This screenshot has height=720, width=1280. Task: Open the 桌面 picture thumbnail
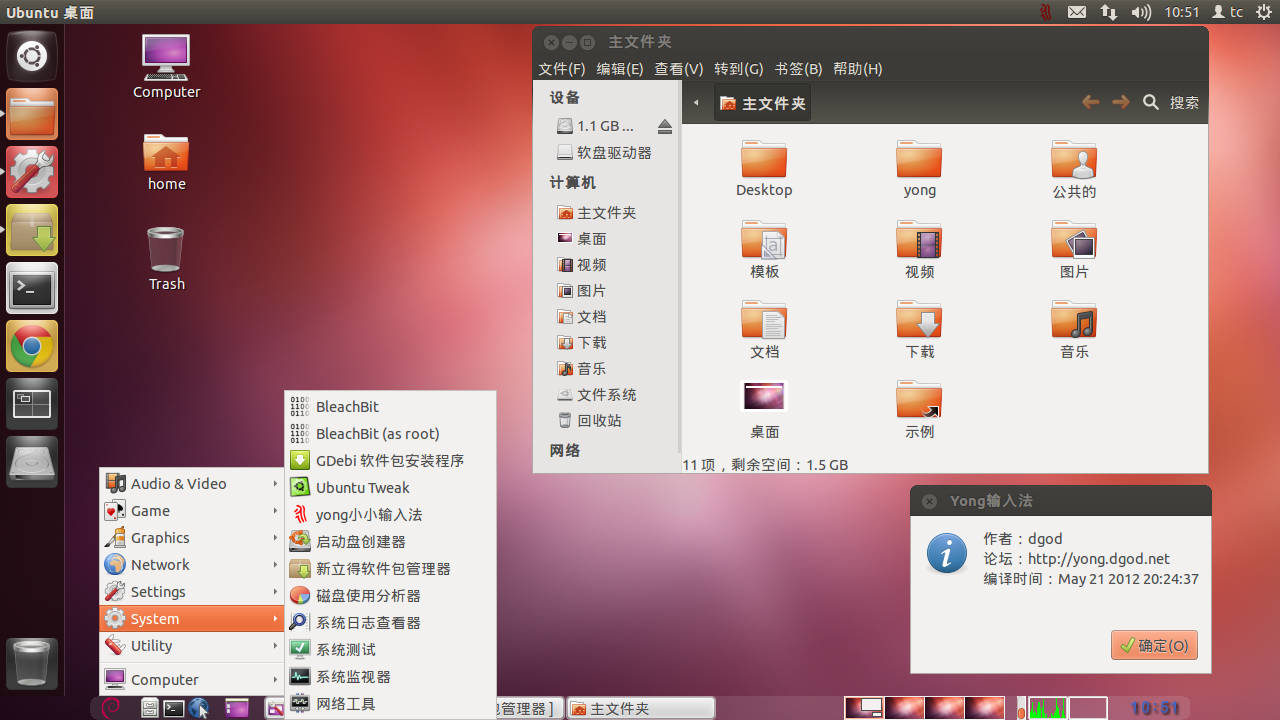[764, 396]
